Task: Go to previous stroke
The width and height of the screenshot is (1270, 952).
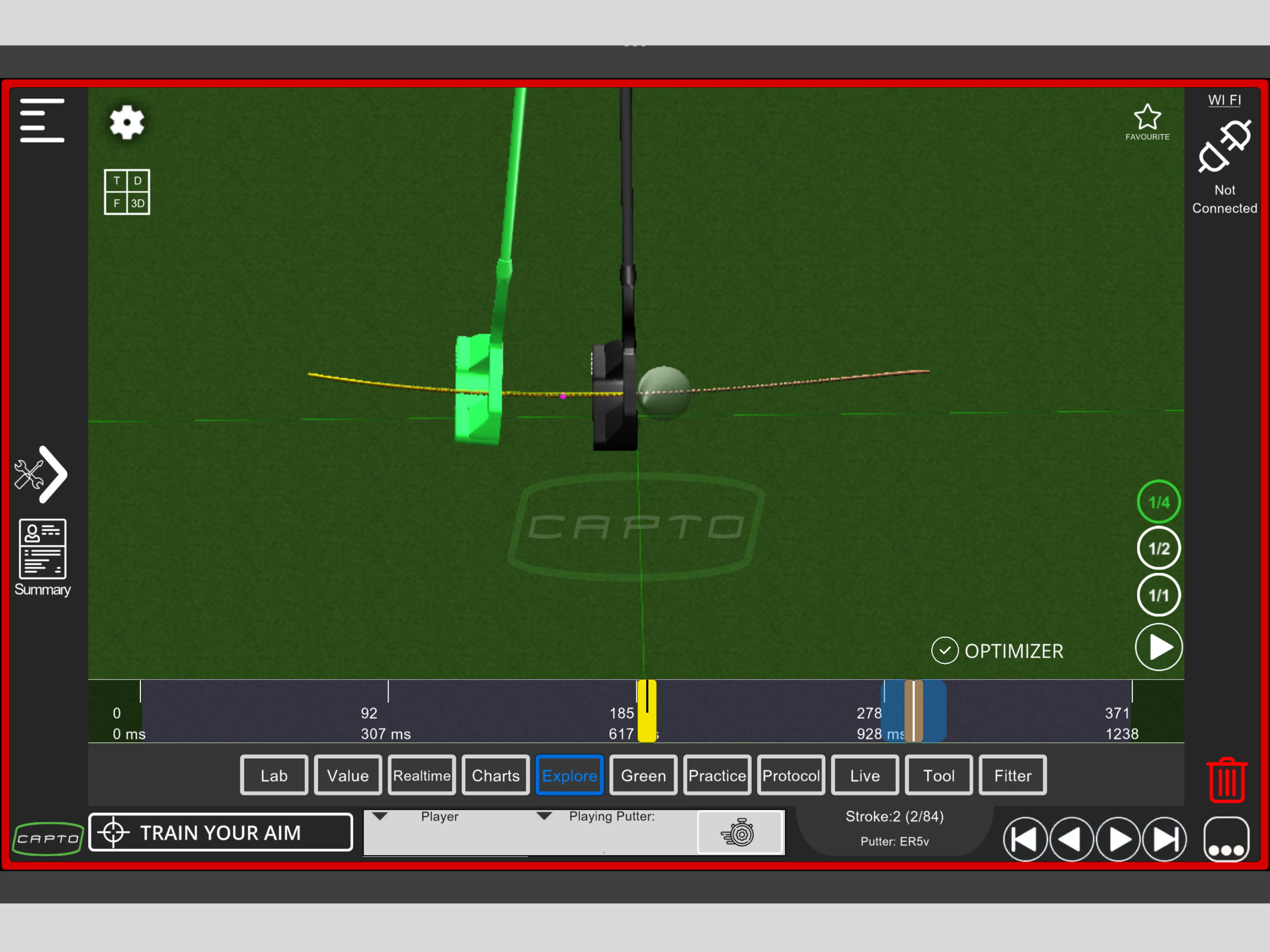Action: tap(1072, 840)
